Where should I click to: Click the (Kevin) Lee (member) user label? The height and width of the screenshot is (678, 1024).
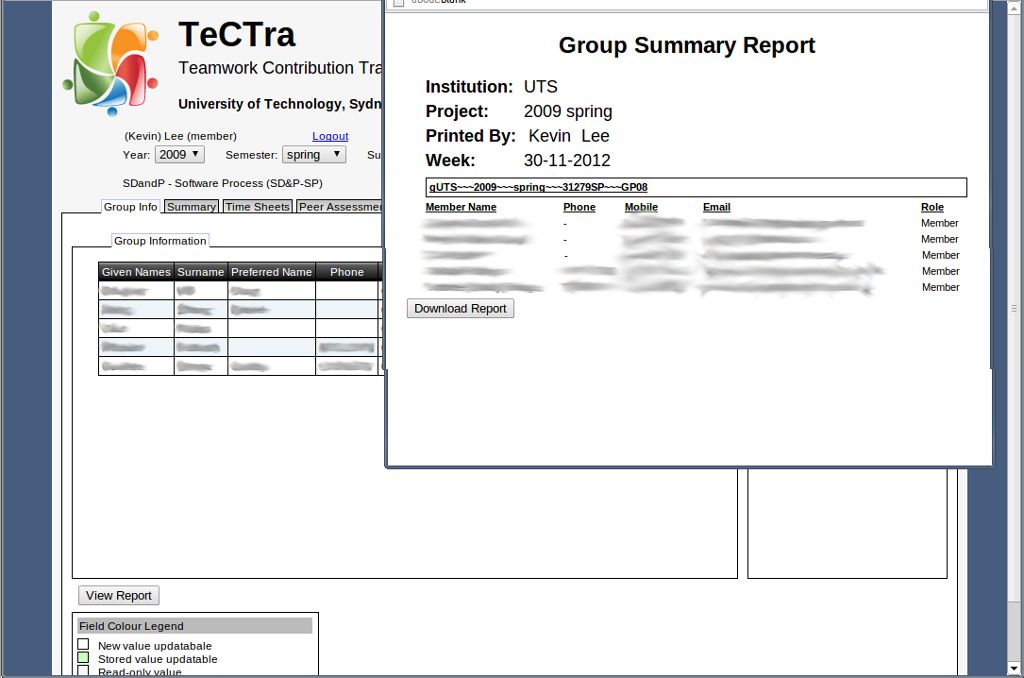coord(181,136)
